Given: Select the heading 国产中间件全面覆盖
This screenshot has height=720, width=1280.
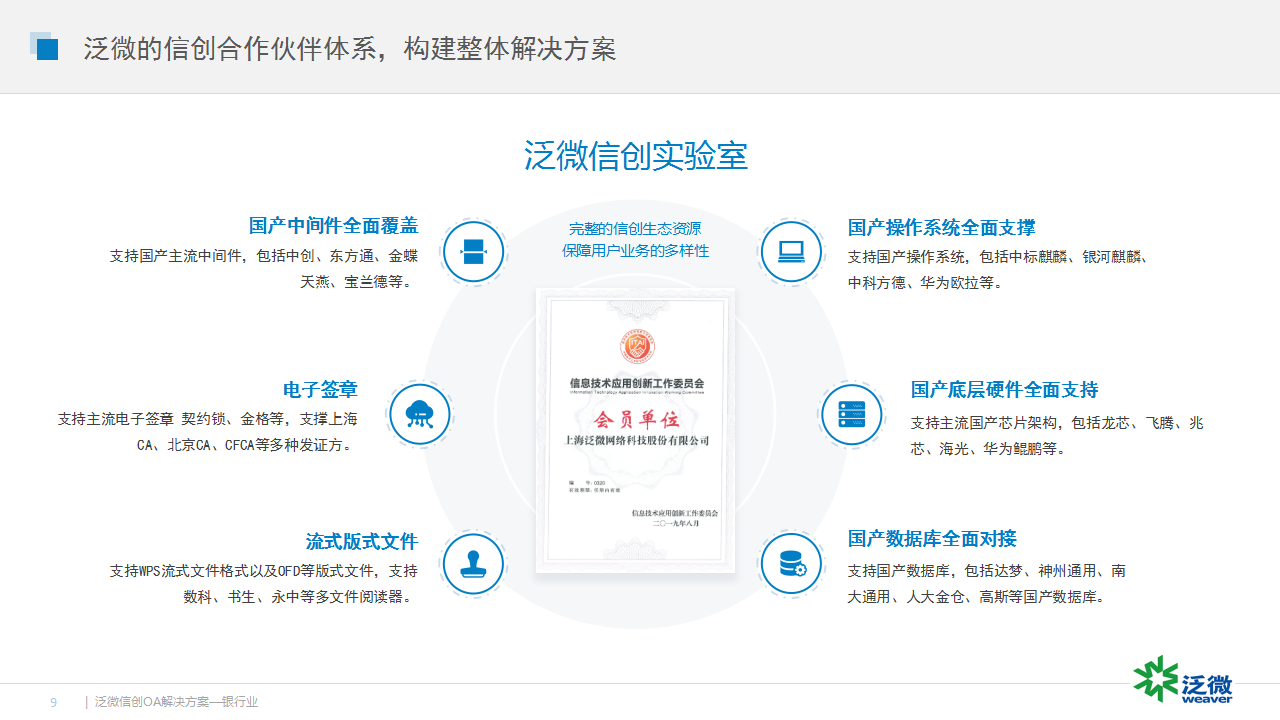Looking at the screenshot, I should (333, 226).
